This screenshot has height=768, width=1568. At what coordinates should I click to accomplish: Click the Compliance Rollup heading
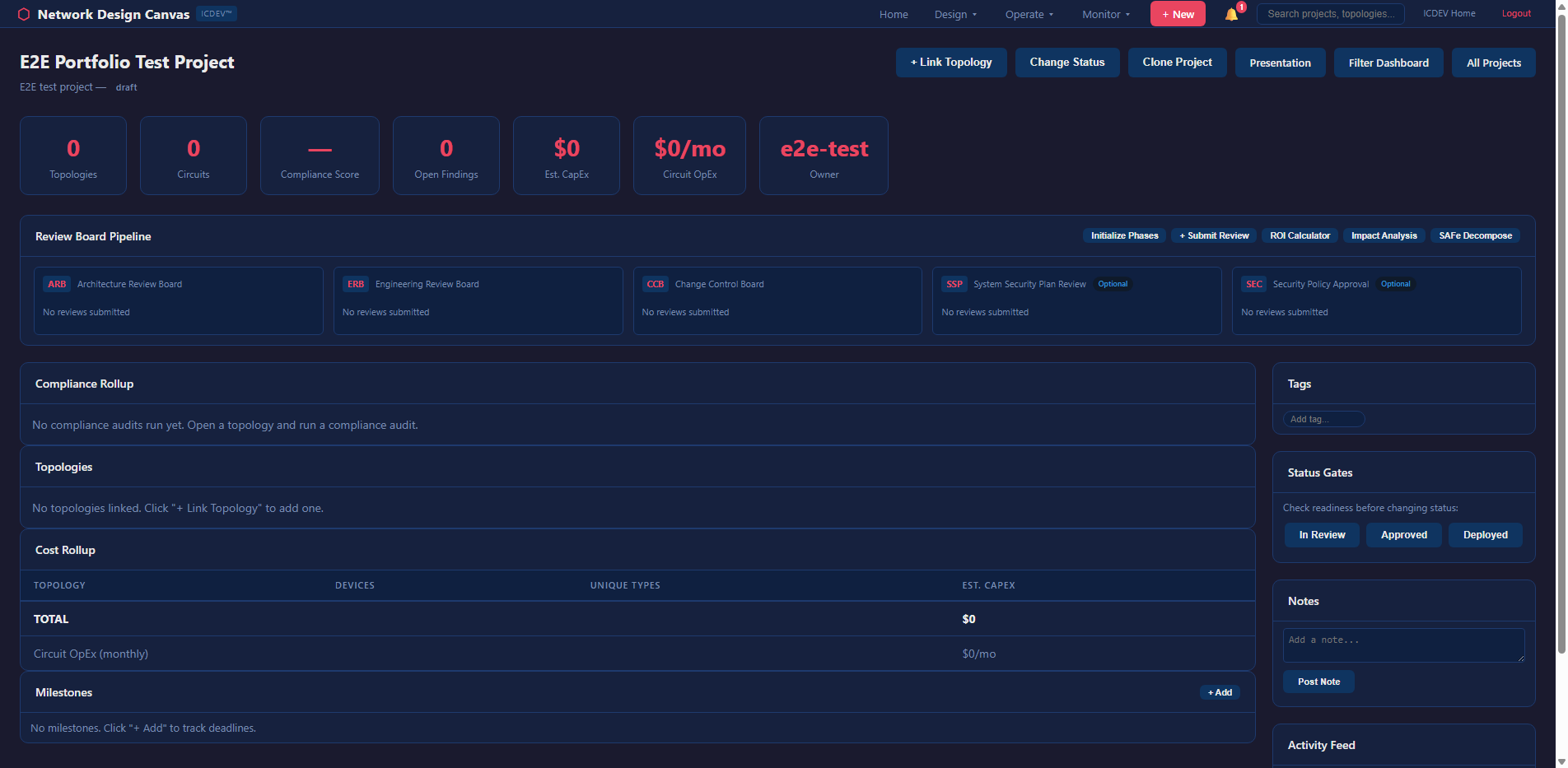point(84,384)
